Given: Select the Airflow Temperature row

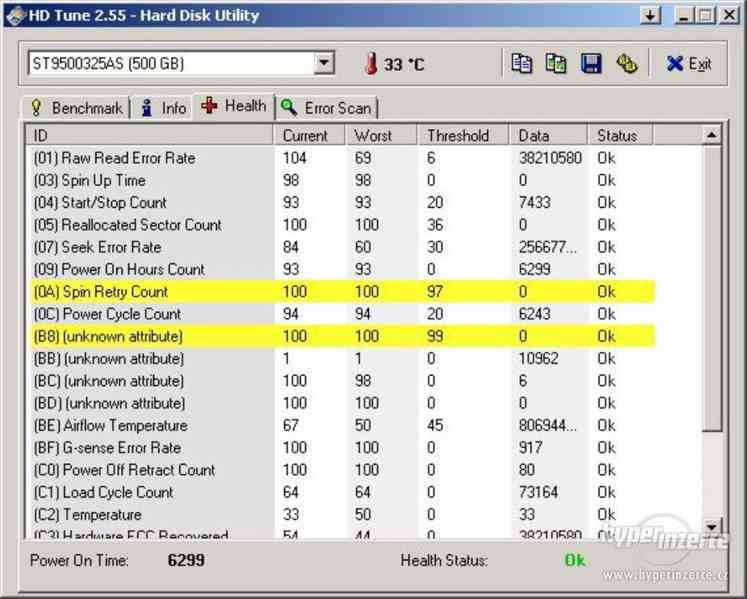Looking at the screenshot, I should pos(341,425).
